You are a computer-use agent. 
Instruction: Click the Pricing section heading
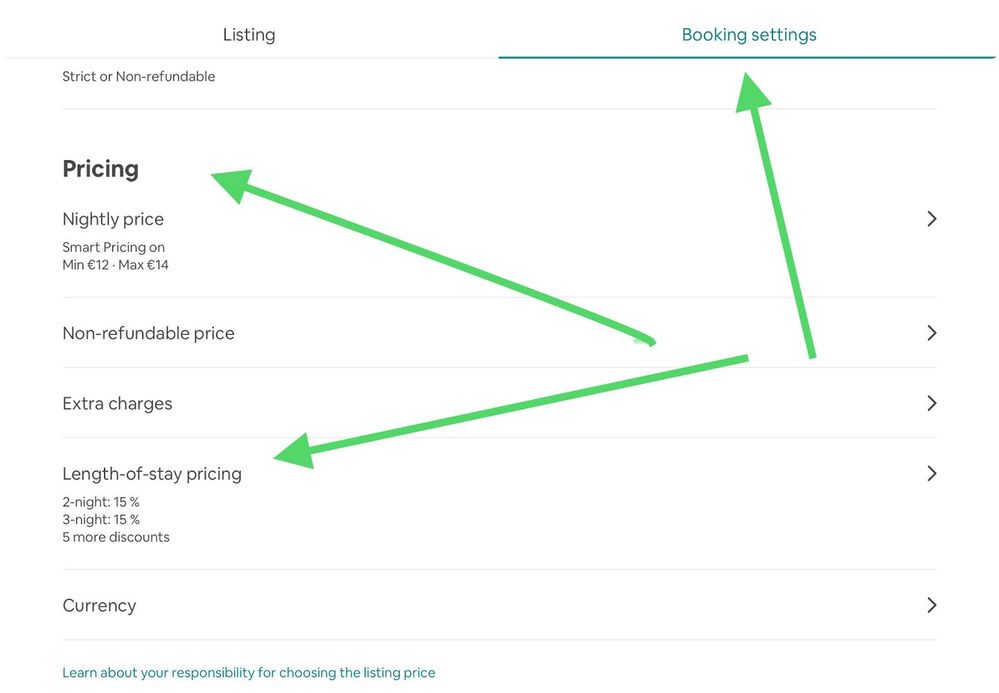100,169
